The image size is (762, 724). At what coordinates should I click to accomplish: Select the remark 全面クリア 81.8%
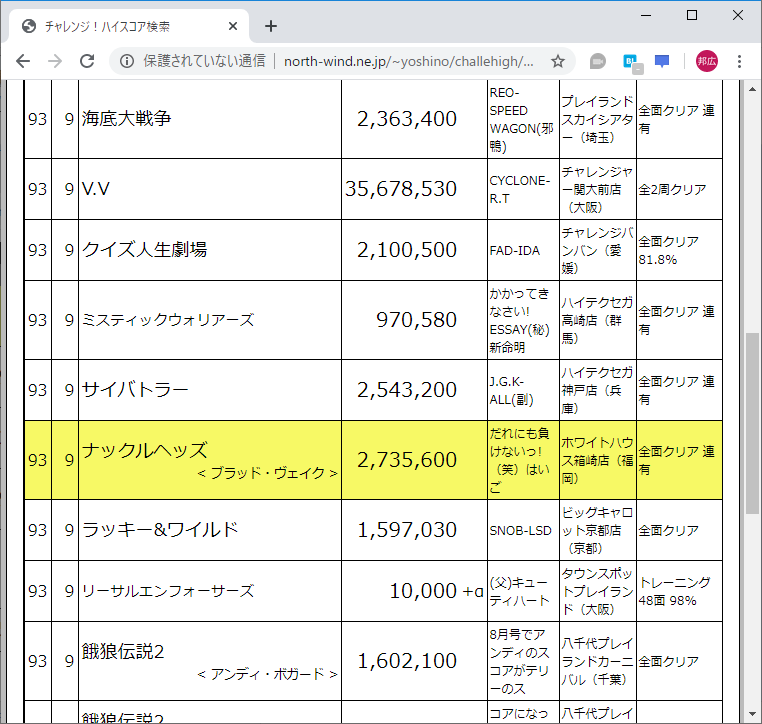pos(669,251)
